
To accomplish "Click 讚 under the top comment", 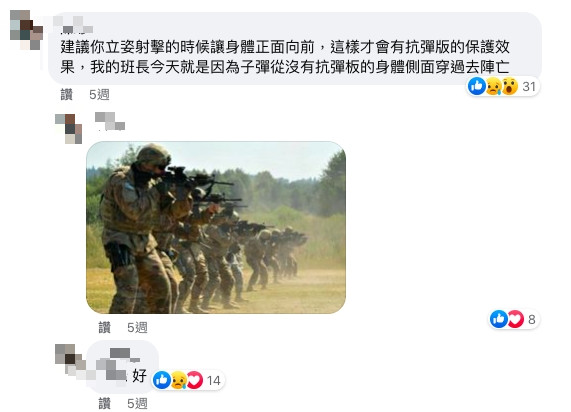I will (67, 95).
